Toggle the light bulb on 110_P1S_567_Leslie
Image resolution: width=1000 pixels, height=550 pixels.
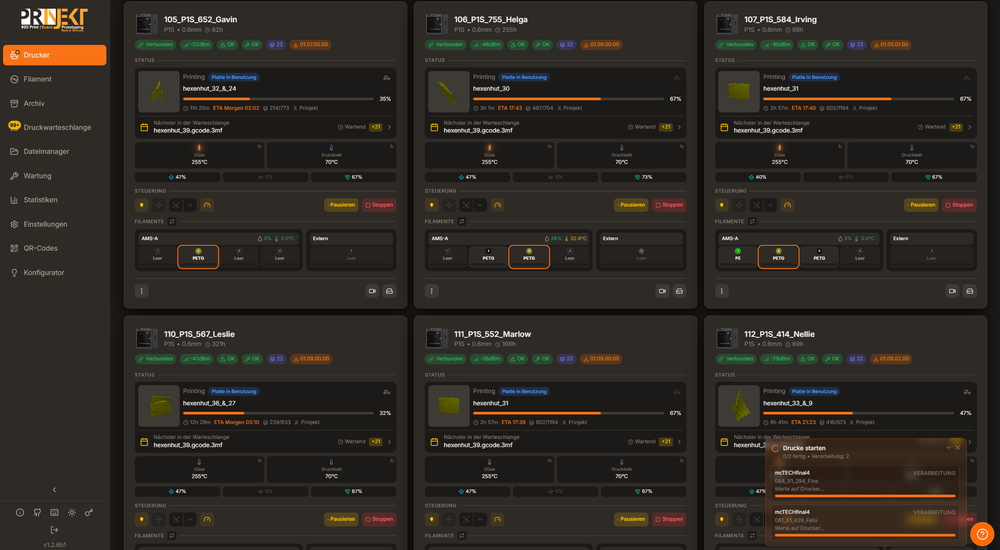[142, 519]
